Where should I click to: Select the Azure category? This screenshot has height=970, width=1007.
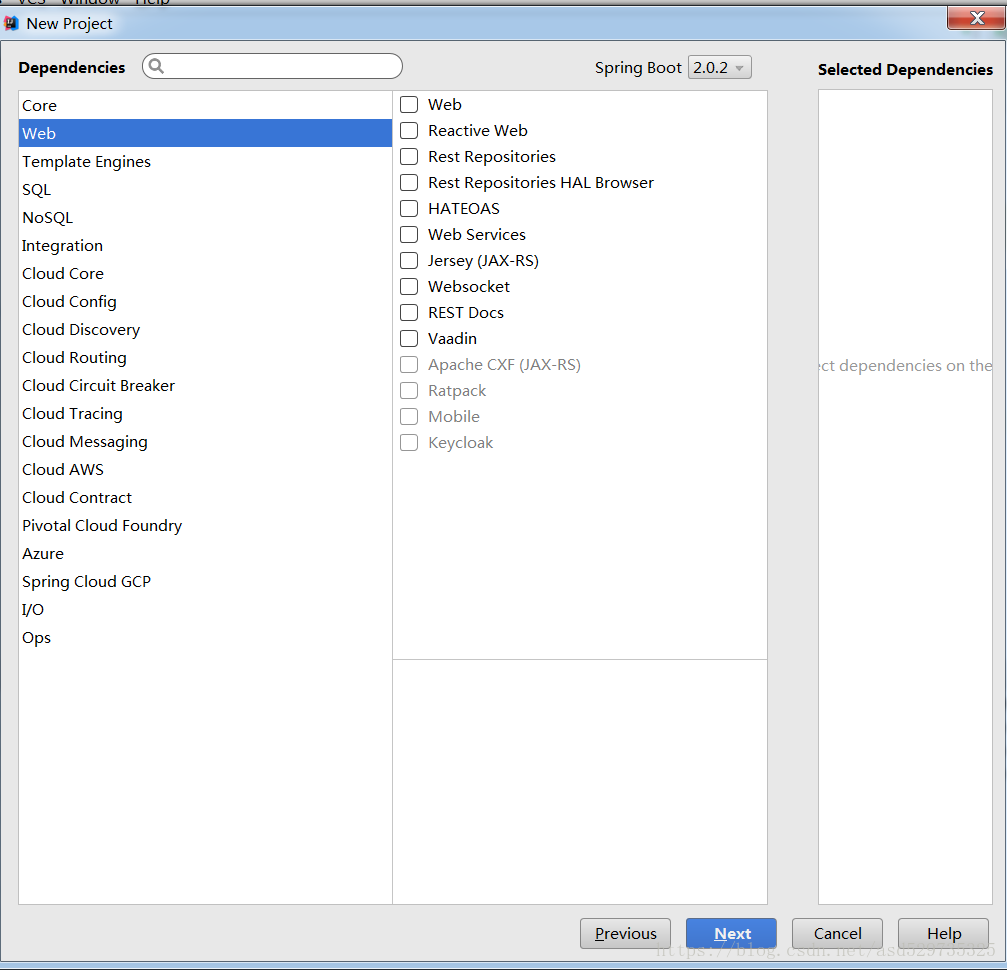point(205,553)
